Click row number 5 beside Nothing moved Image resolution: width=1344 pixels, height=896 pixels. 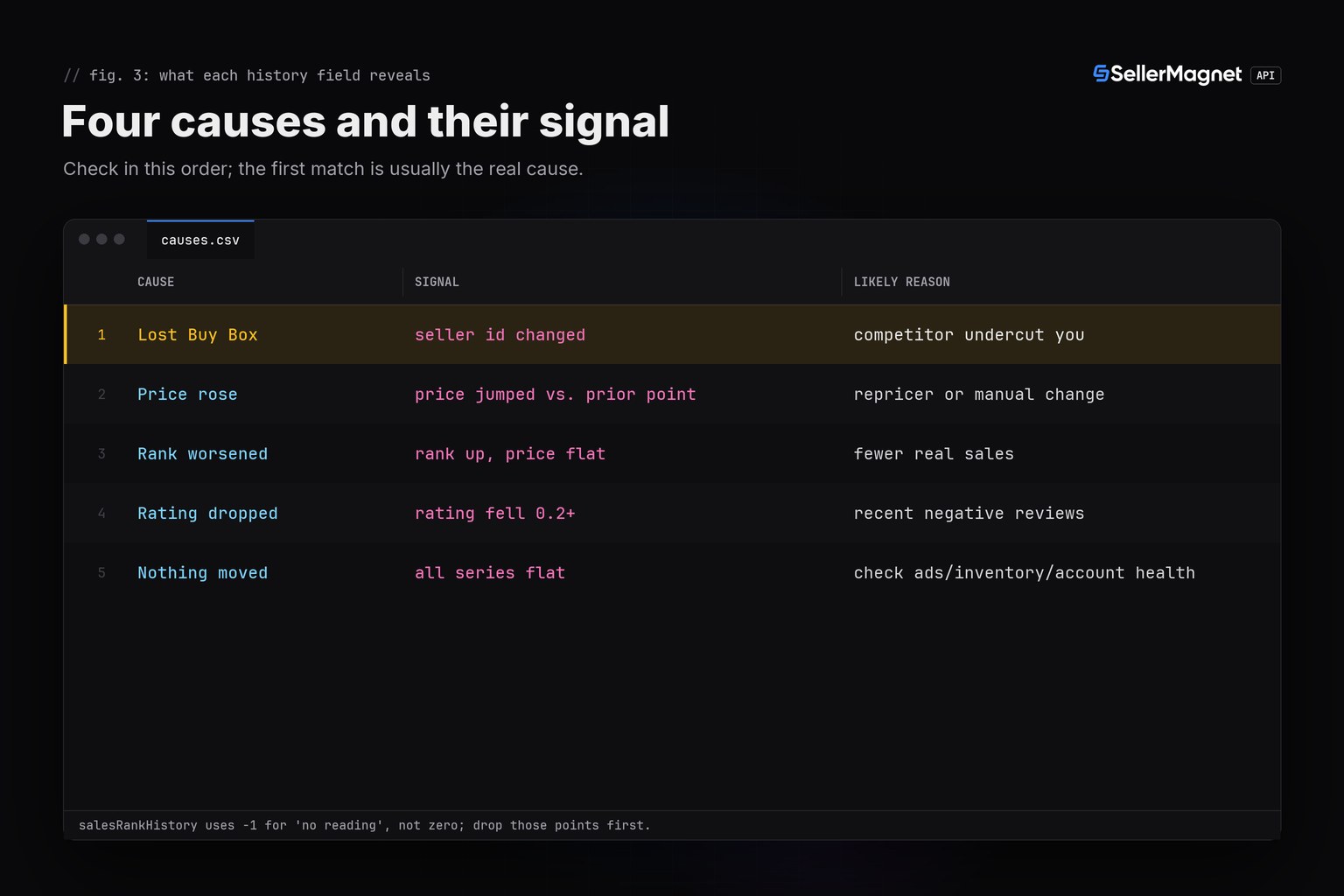click(101, 573)
